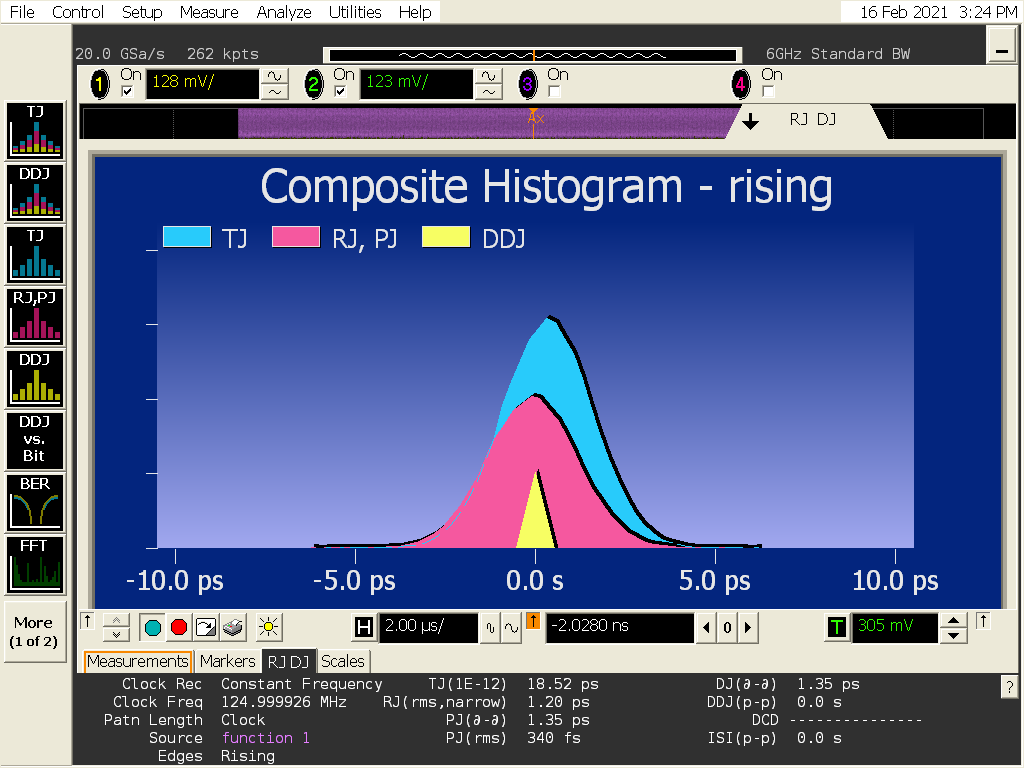This screenshot has height=768, width=1024.
Task: Move horizontal position left arrow
Action: 707,628
